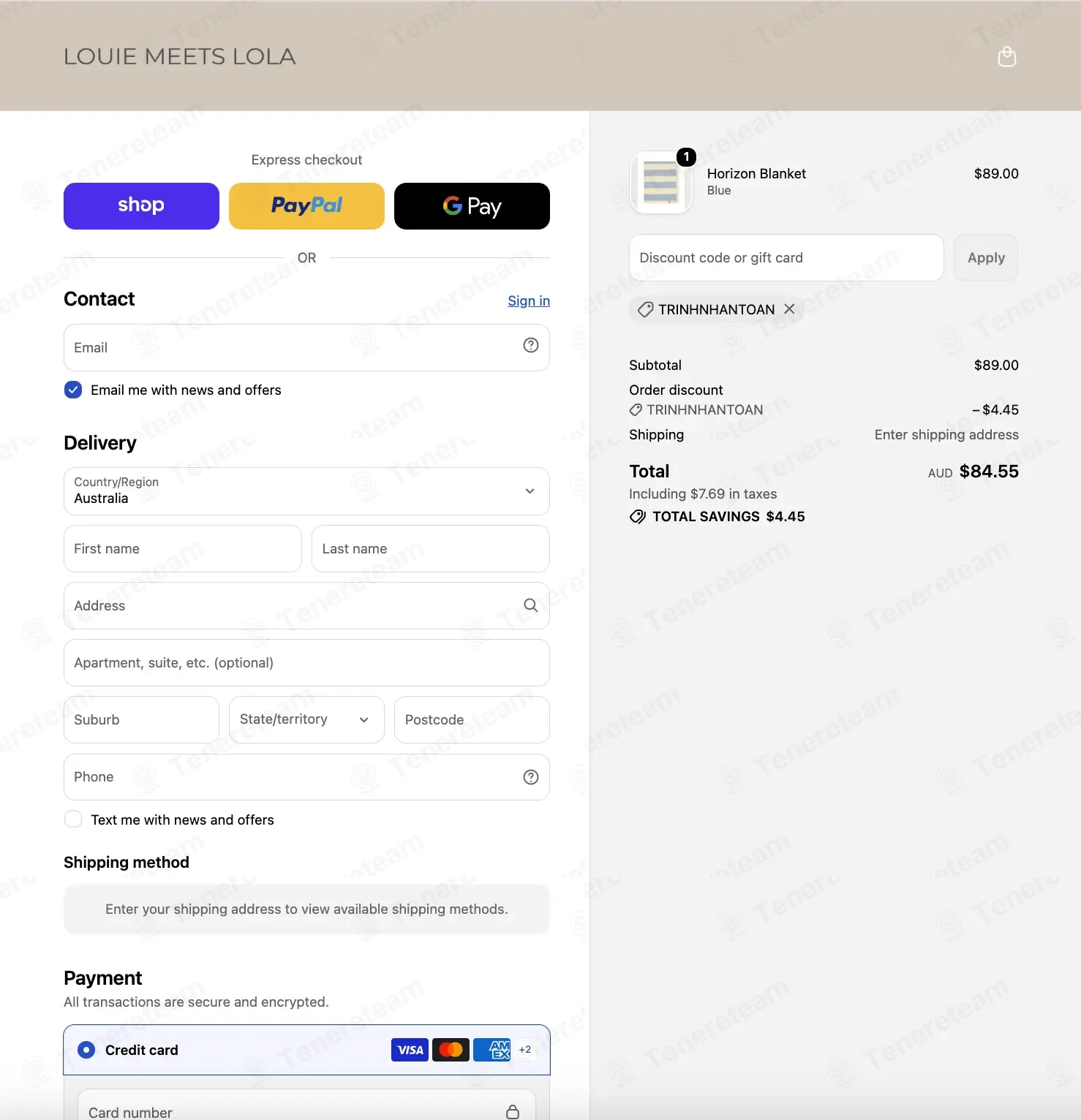Image resolution: width=1081 pixels, height=1120 pixels.
Task: Focus the Suburb field
Action: (141, 720)
